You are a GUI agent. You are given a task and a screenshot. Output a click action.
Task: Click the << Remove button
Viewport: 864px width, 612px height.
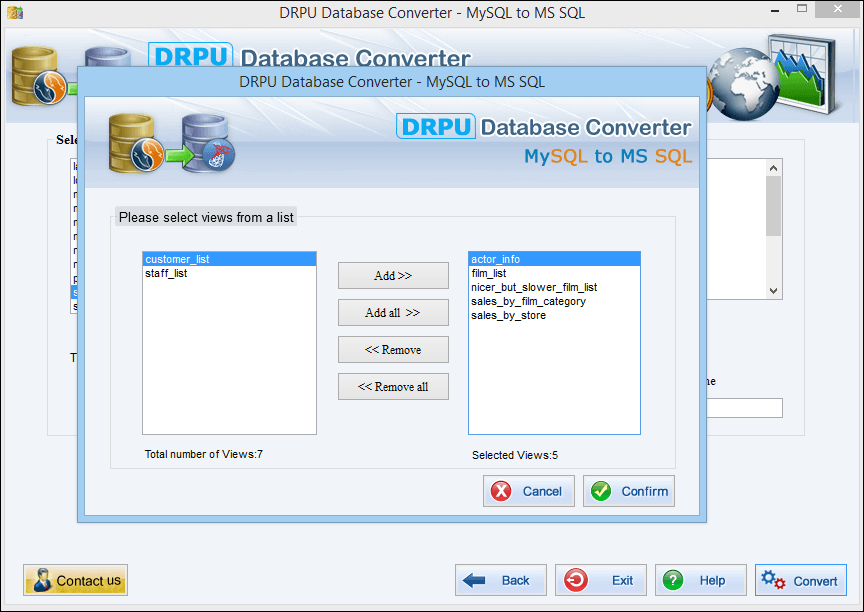tap(393, 350)
